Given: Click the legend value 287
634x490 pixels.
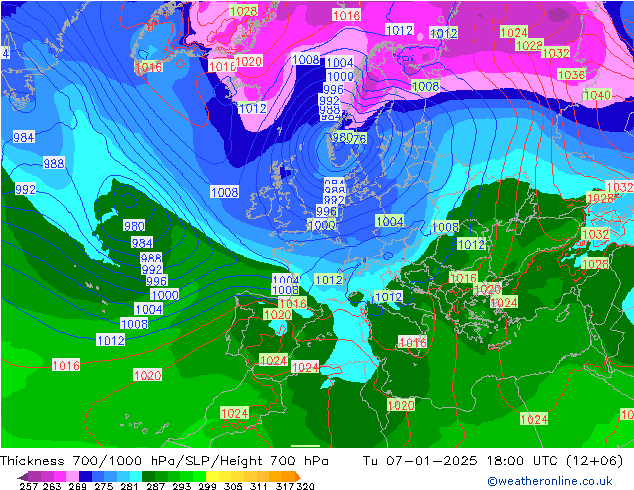Looking at the screenshot, I should coord(155,486).
